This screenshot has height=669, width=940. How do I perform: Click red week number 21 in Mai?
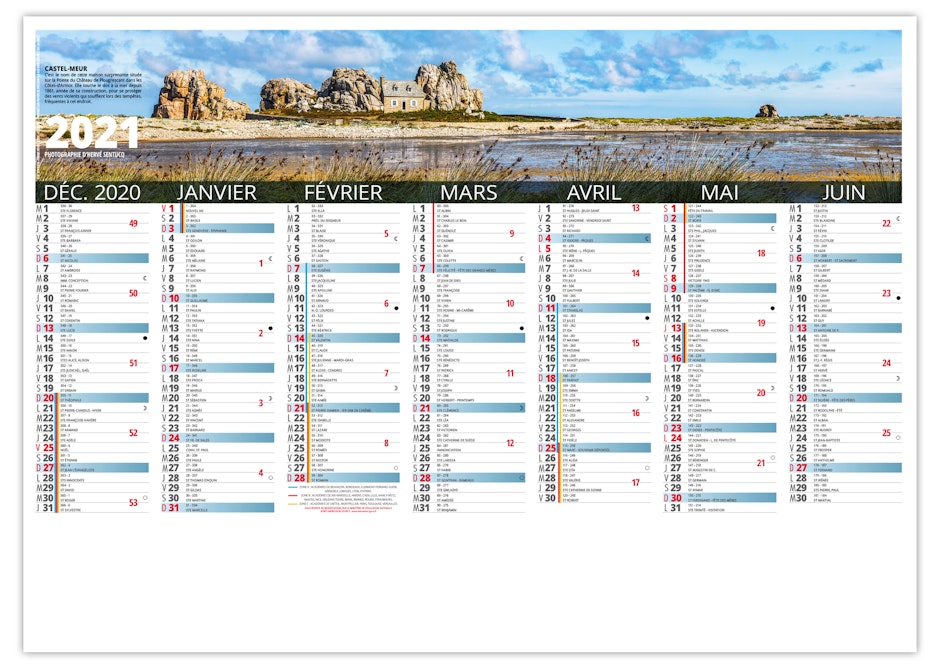(x=761, y=463)
